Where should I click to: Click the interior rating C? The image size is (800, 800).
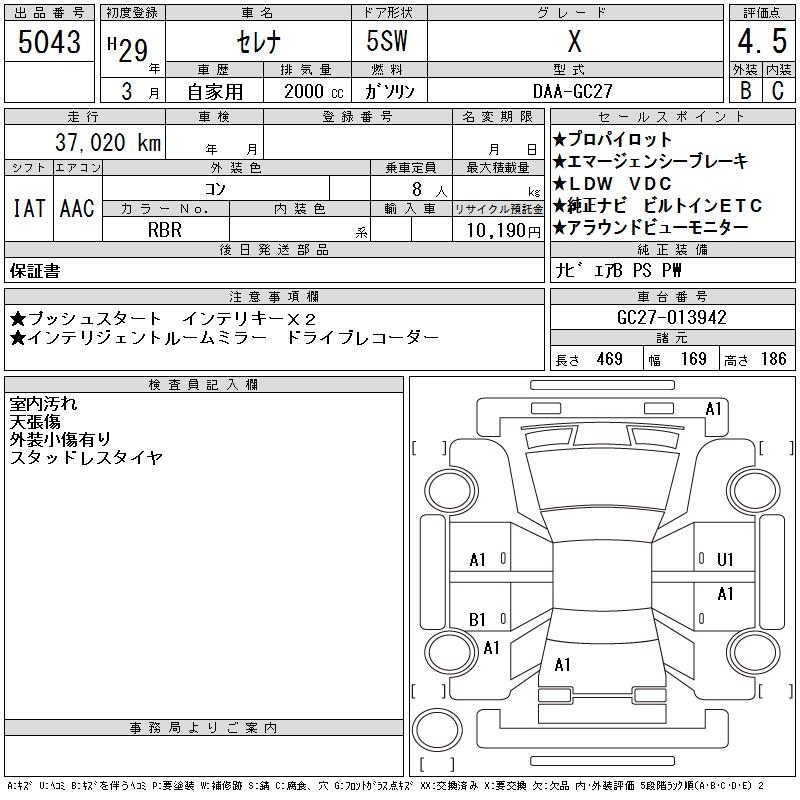[778, 90]
